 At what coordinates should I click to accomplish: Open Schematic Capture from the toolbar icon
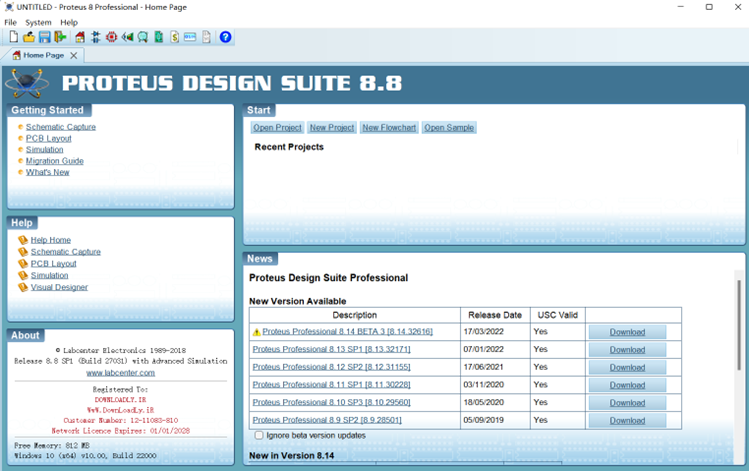[96, 37]
